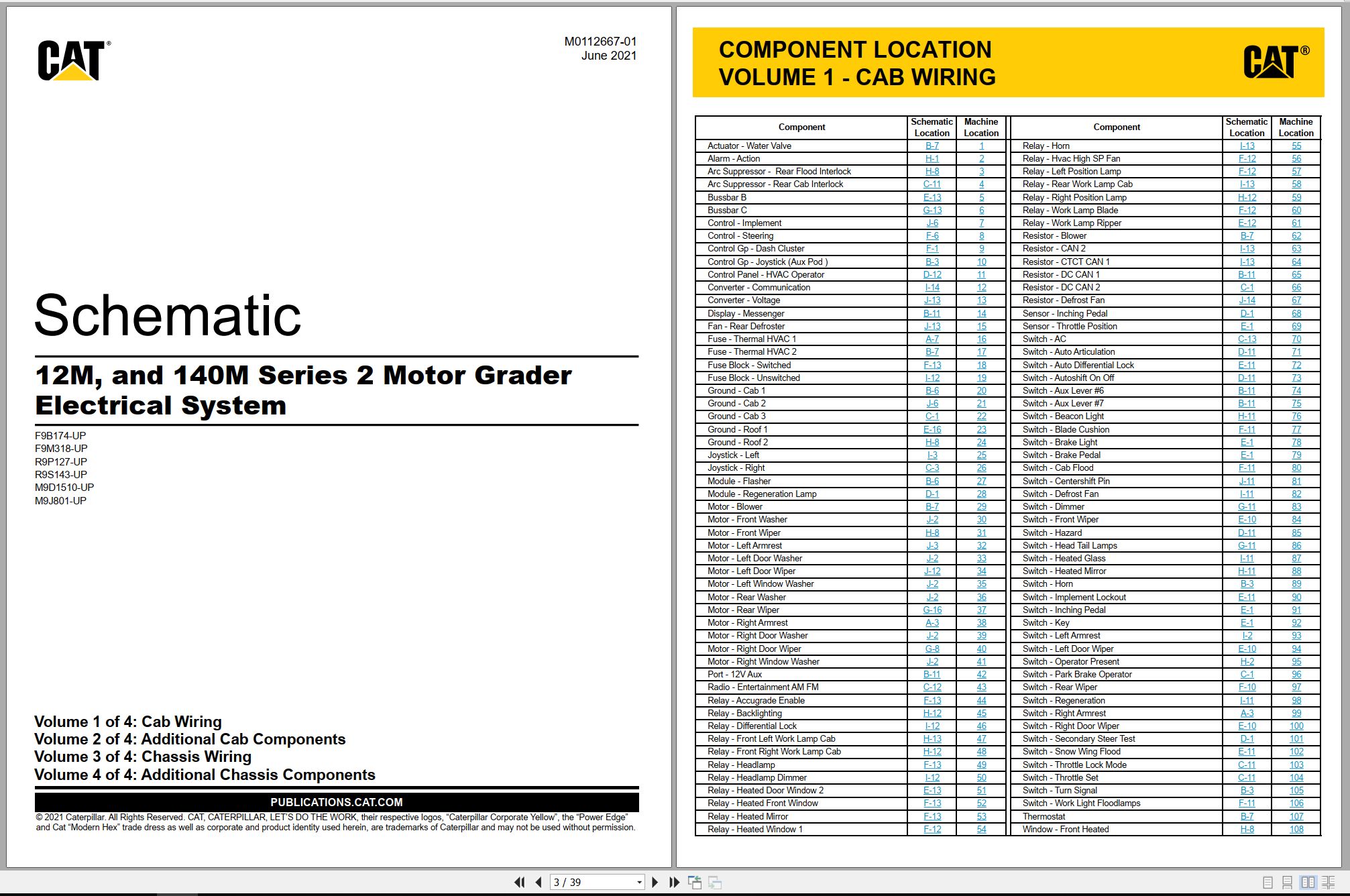1350x896 pixels.
Task: Open machine location 2 for Alarm - Action
Action: tap(981, 158)
